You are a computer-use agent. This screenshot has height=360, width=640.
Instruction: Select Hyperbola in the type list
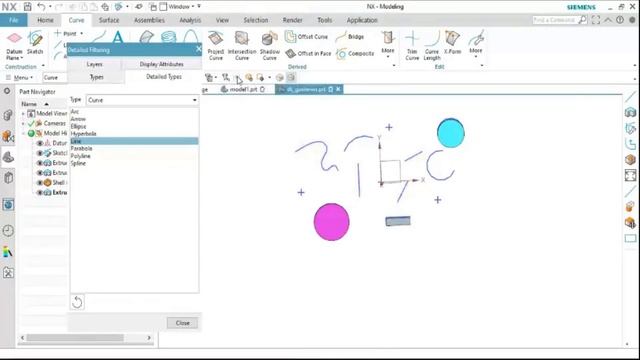[x=134, y=133]
